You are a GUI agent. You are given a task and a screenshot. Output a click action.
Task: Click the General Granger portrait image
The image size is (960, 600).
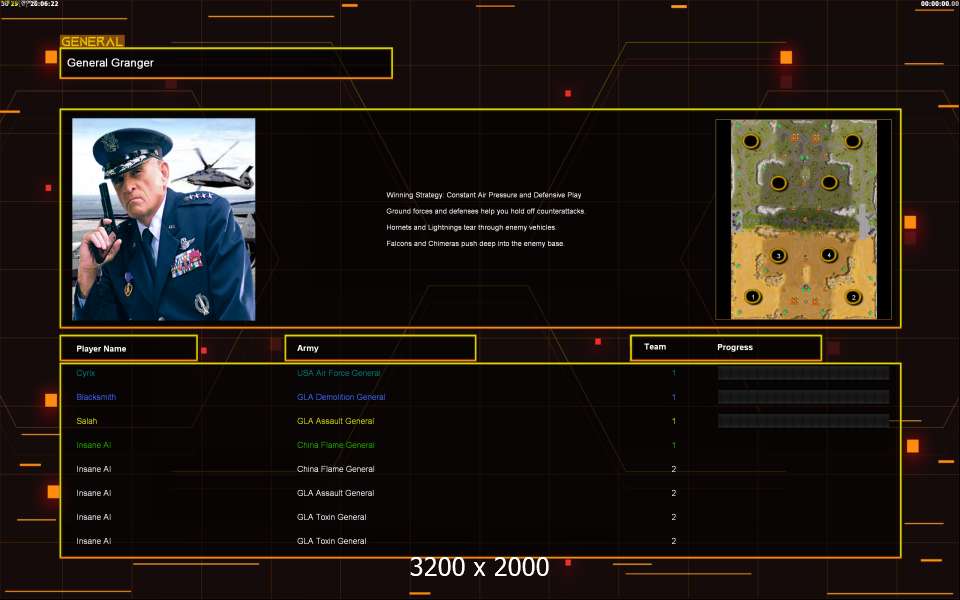(x=163, y=219)
